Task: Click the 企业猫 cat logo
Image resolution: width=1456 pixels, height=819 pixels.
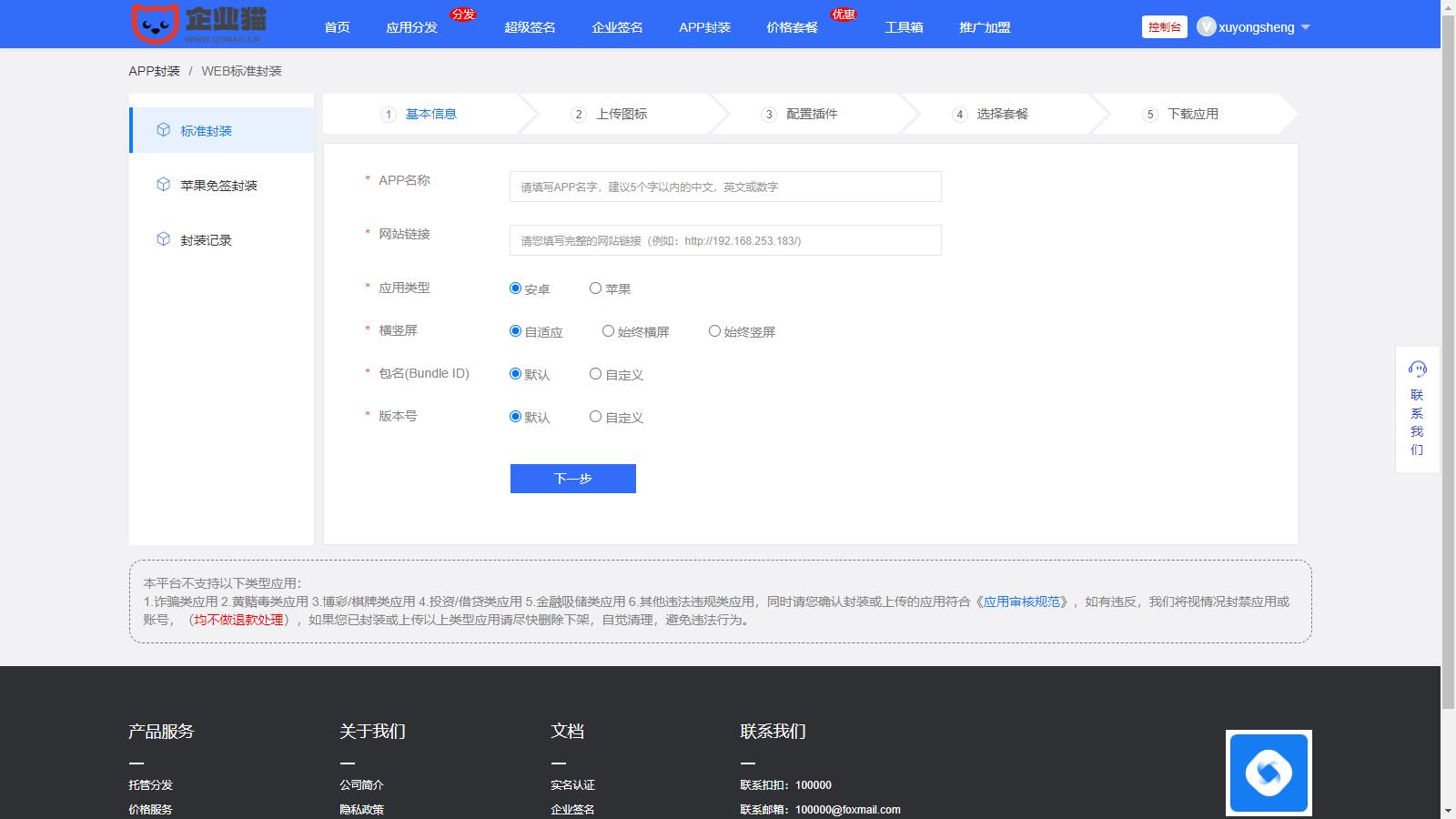Action: pyautogui.click(x=155, y=24)
